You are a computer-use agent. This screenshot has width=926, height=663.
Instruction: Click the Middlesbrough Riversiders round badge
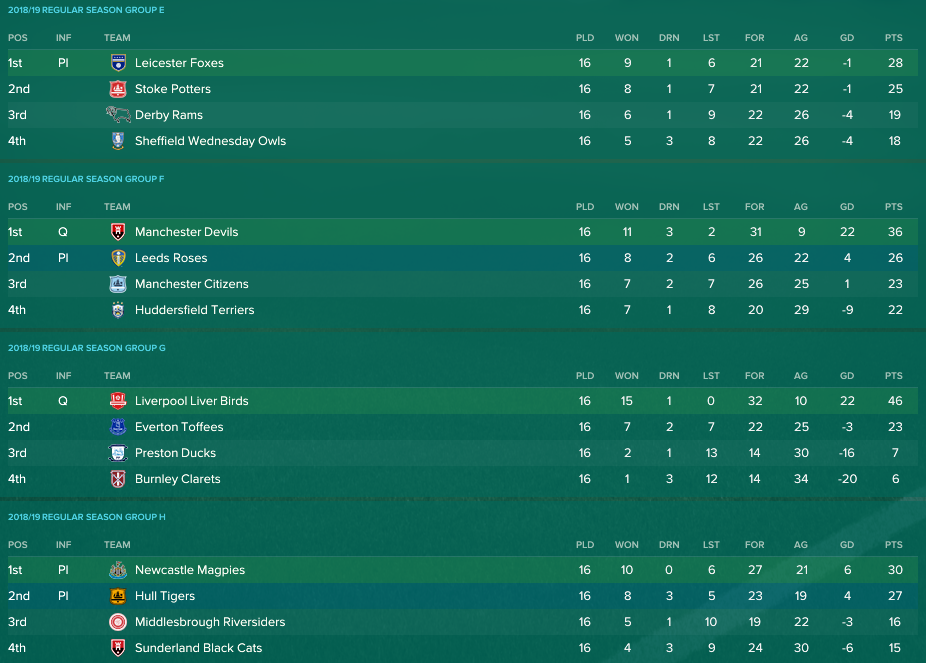click(x=118, y=622)
